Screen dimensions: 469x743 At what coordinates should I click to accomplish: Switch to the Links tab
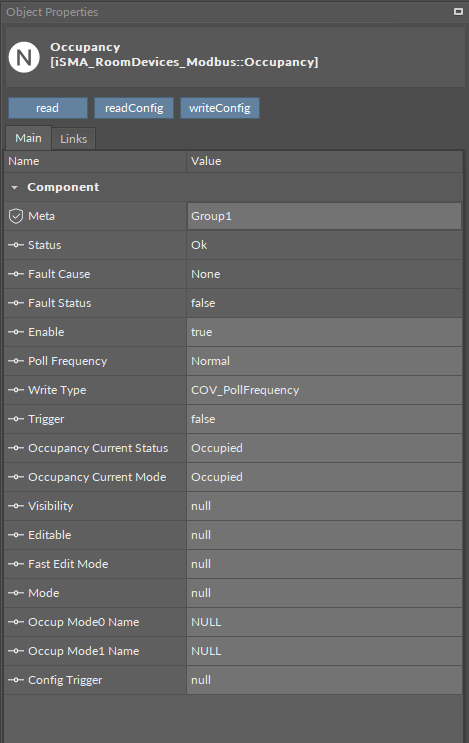73,139
